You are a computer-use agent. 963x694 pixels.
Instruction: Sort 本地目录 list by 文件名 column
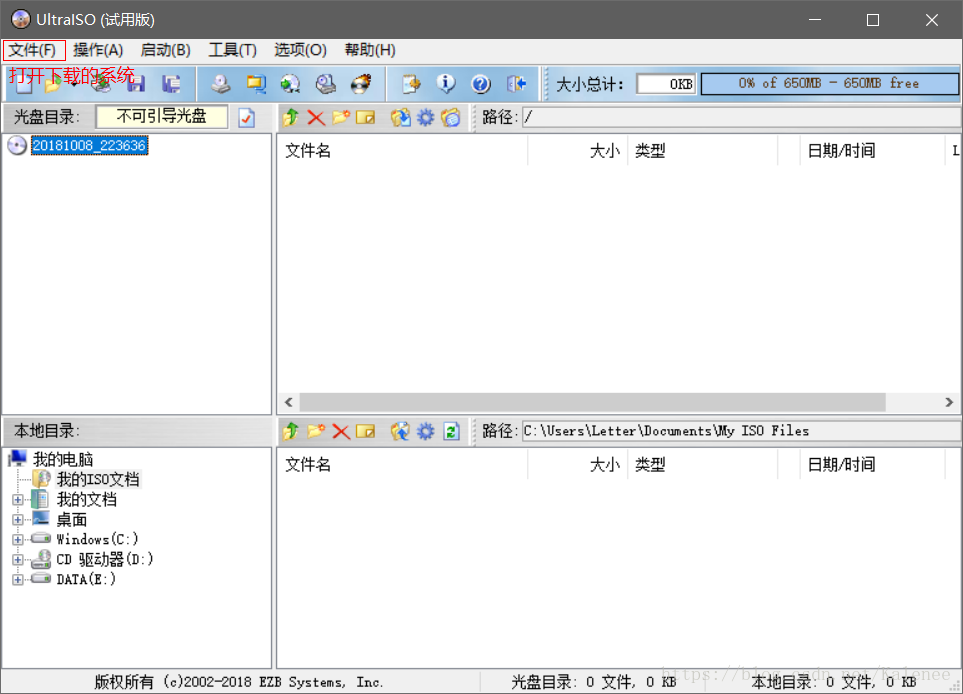402,464
